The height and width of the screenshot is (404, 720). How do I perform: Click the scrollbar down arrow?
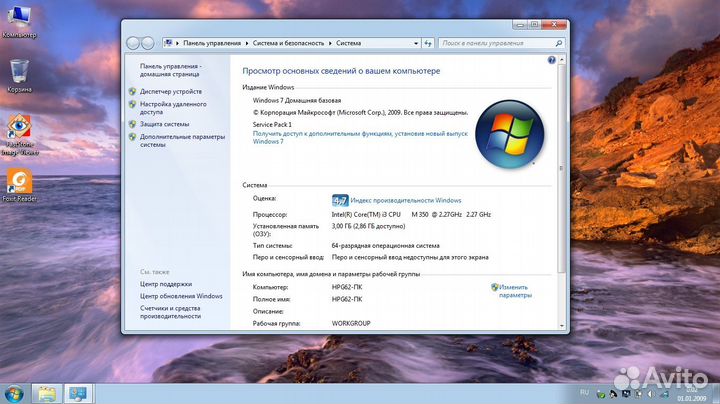(x=562, y=325)
